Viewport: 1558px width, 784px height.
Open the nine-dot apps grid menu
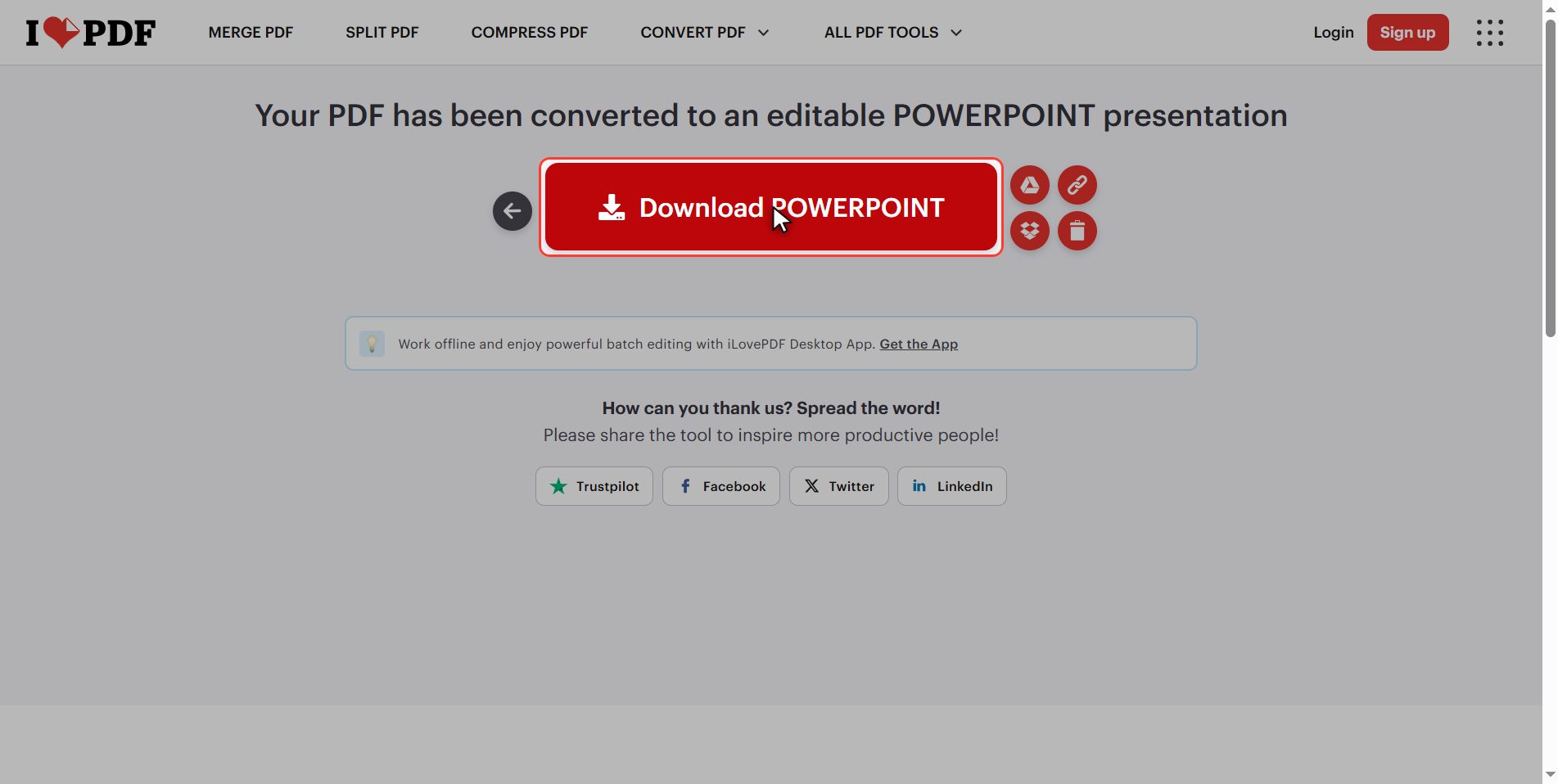click(x=1490, y=33)
